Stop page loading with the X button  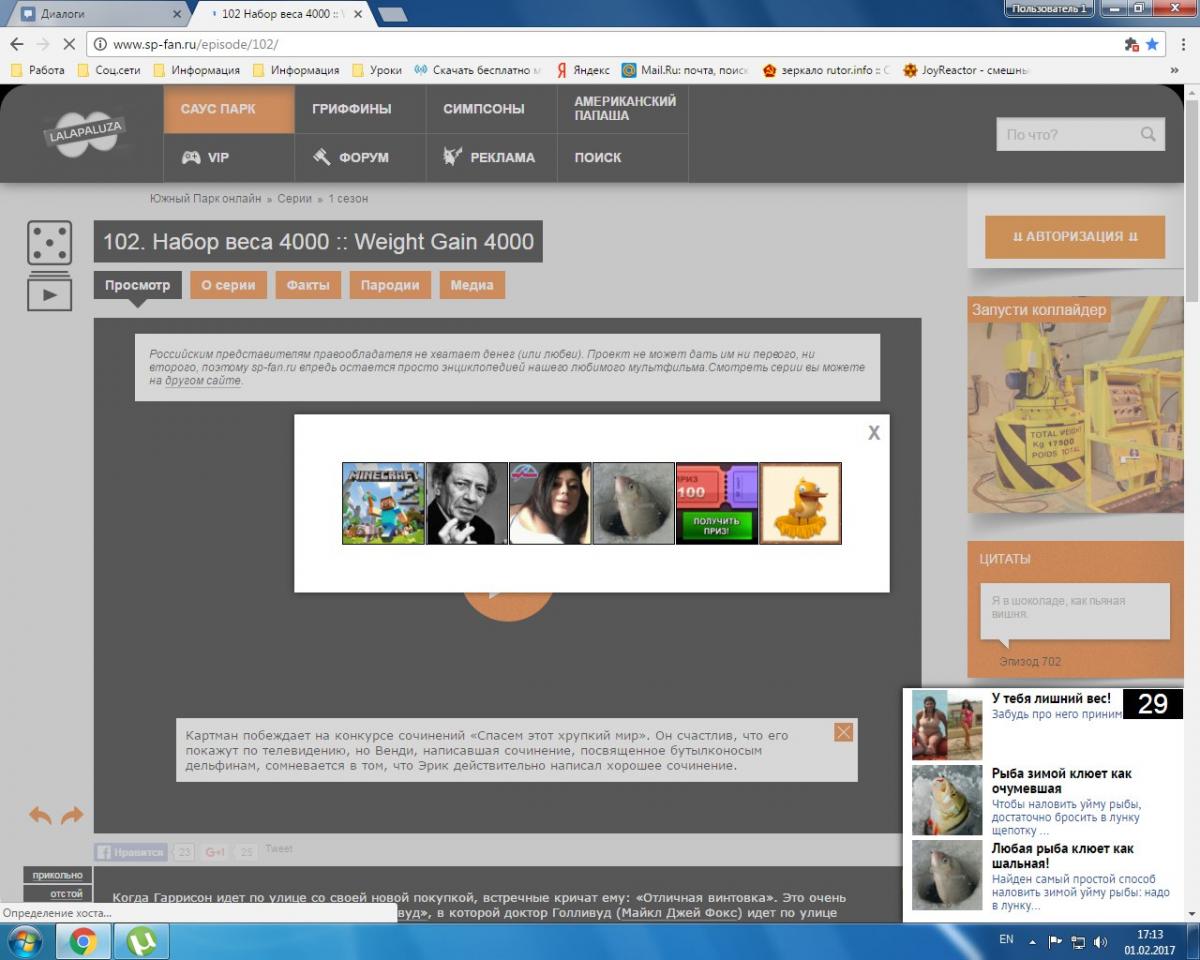click(x=70, y=45)
